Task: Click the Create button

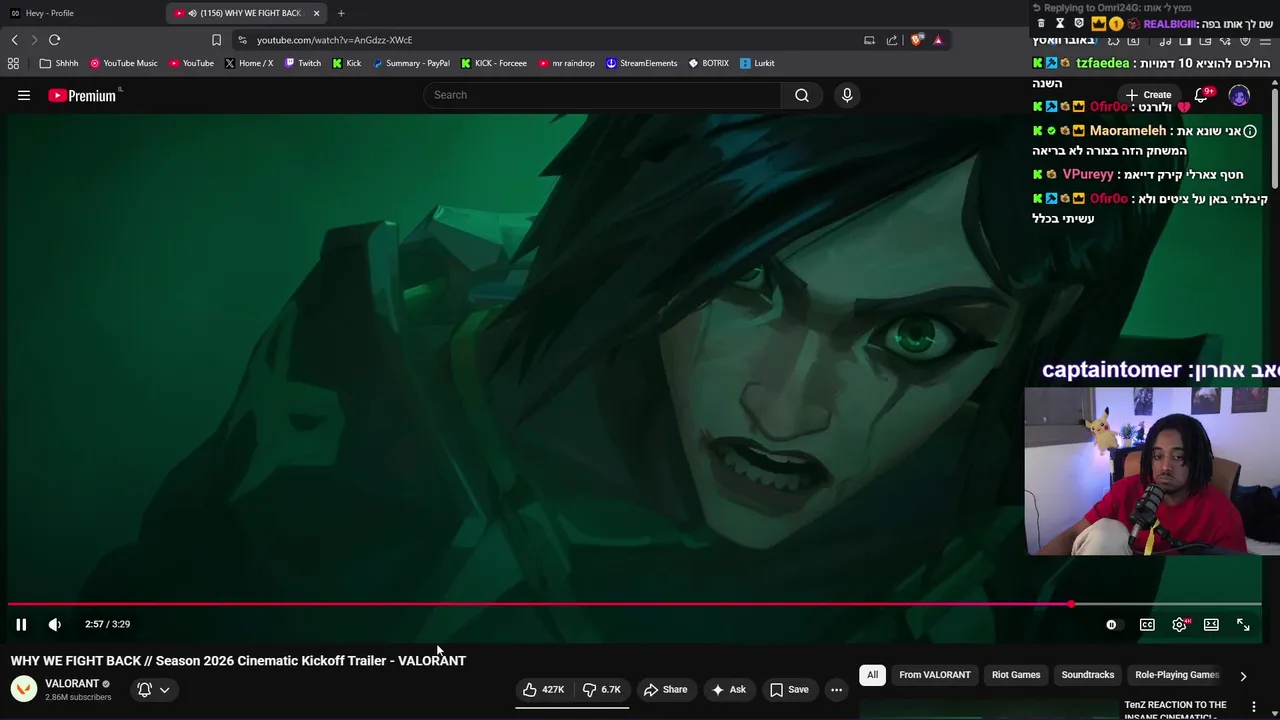Action: point(1148,95)
